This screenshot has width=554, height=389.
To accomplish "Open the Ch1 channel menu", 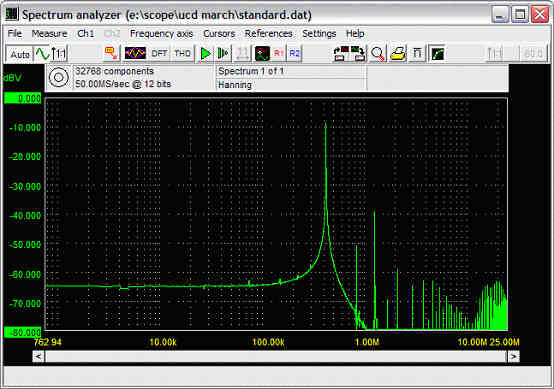I will [86, 34].
